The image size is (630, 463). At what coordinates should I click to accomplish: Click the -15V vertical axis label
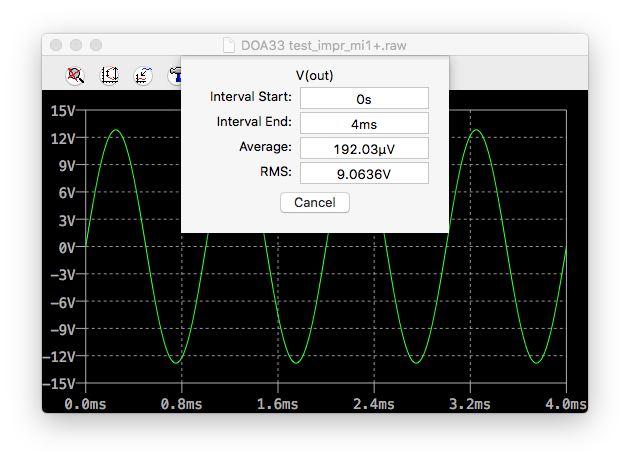point(59,384)
